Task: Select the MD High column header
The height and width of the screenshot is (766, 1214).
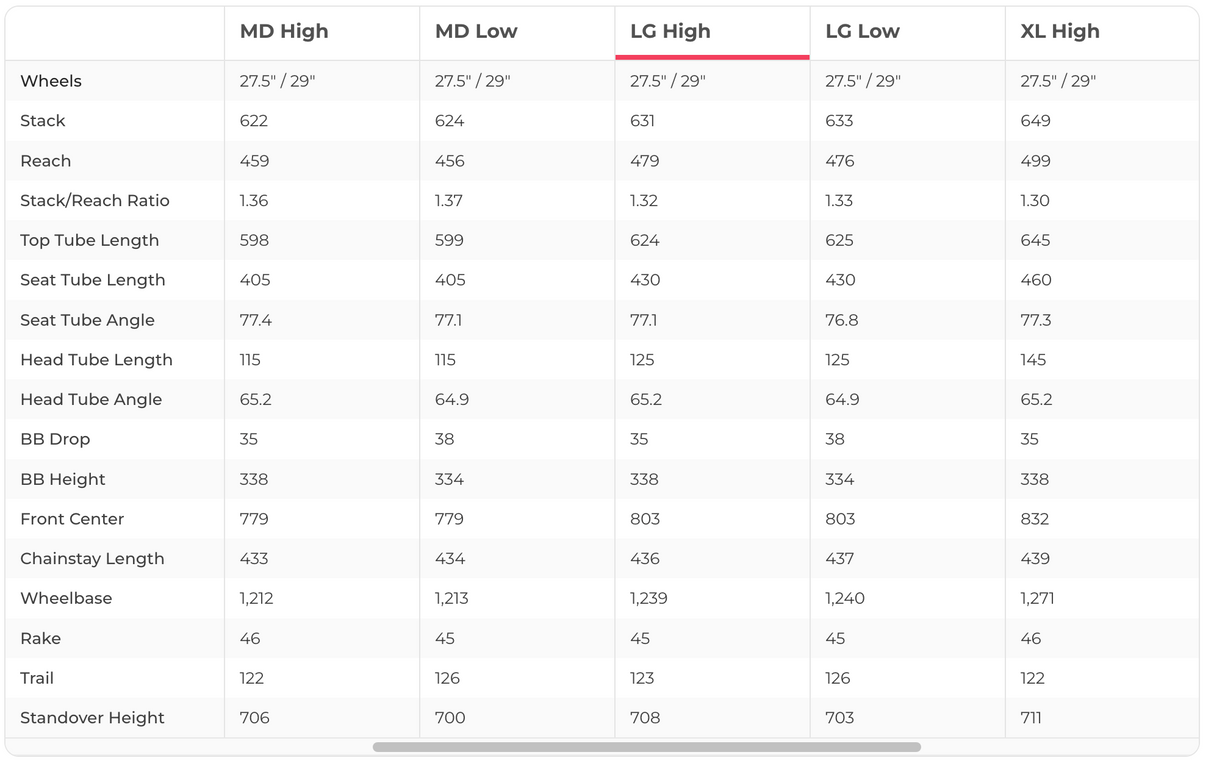Action: [284, 32]
